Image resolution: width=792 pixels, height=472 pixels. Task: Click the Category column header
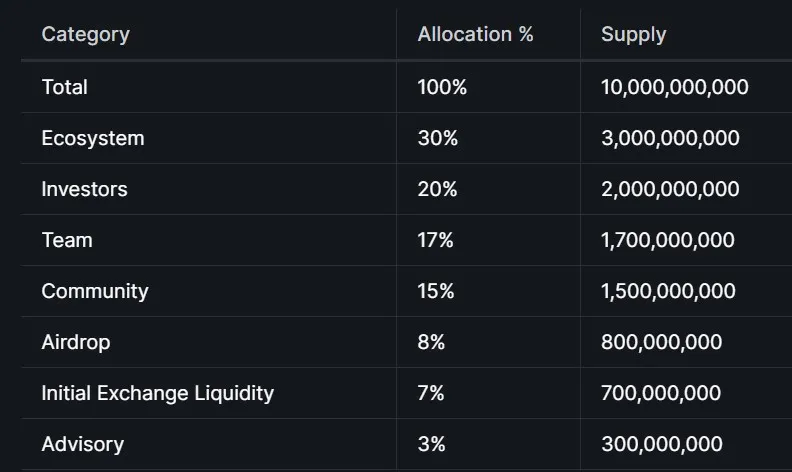pyautogui.click(x=85, y=35)
